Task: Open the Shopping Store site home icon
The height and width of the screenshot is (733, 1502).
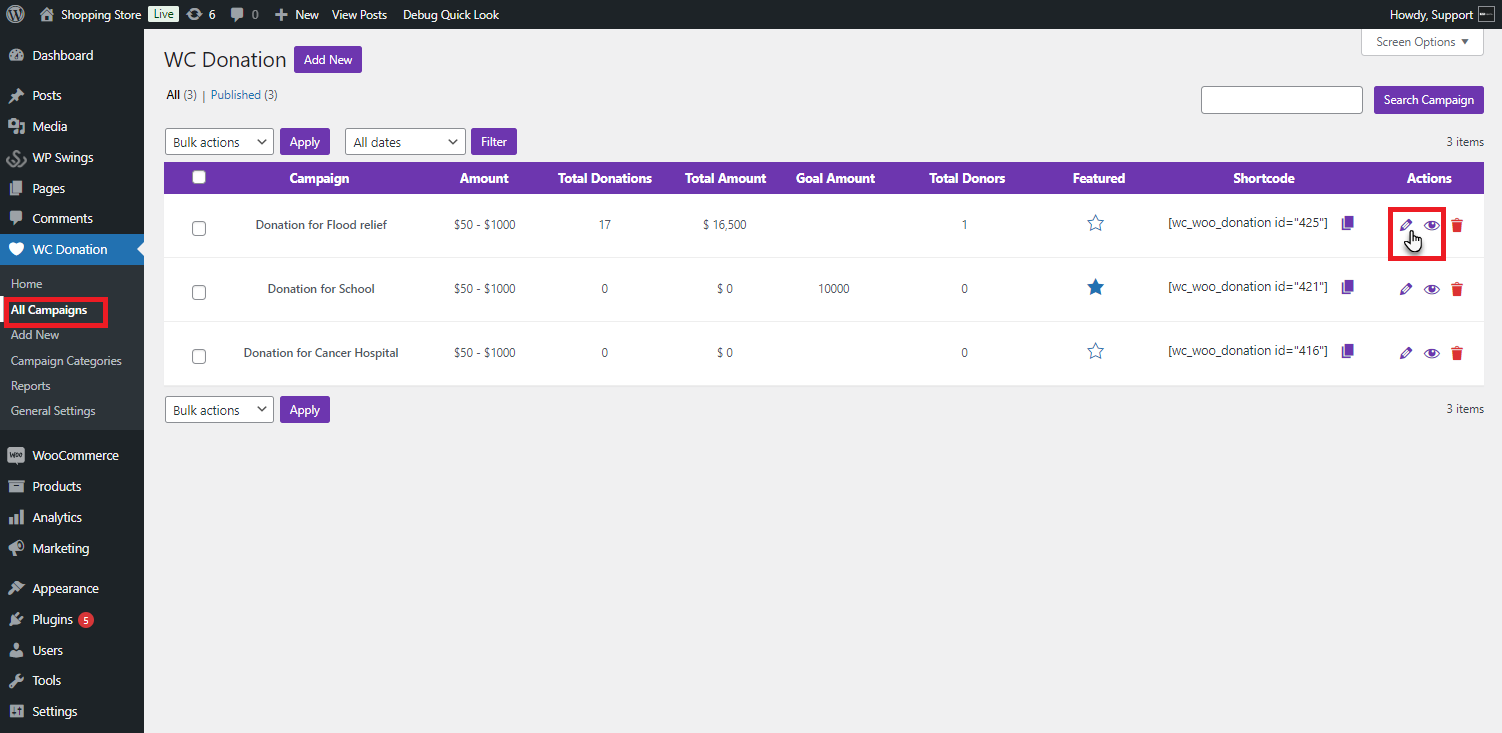Action: [47, 15]
